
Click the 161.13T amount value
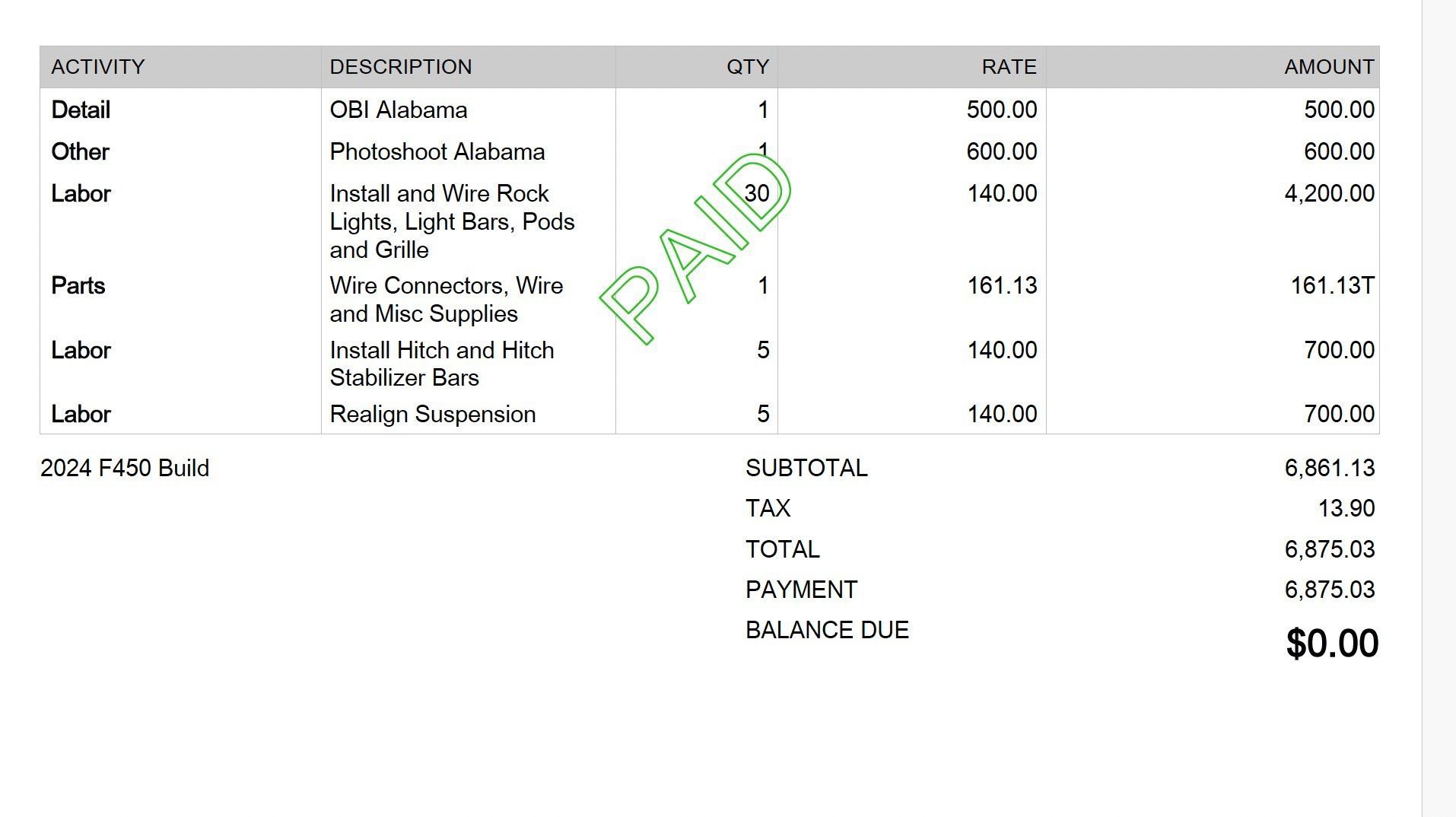click(1332, 286)
